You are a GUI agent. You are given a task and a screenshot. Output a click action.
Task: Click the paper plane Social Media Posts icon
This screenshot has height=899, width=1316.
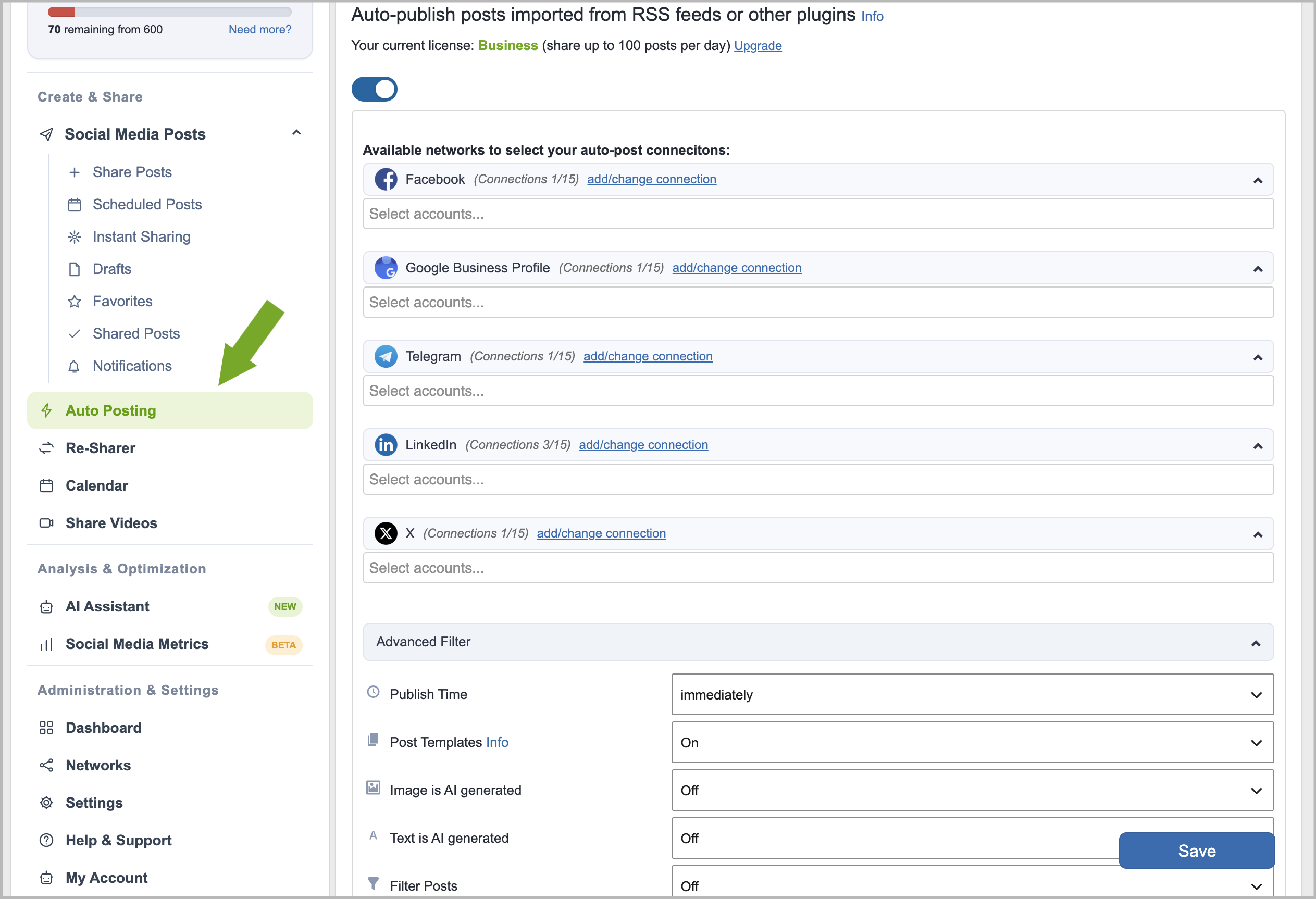[x=46, y=134]
